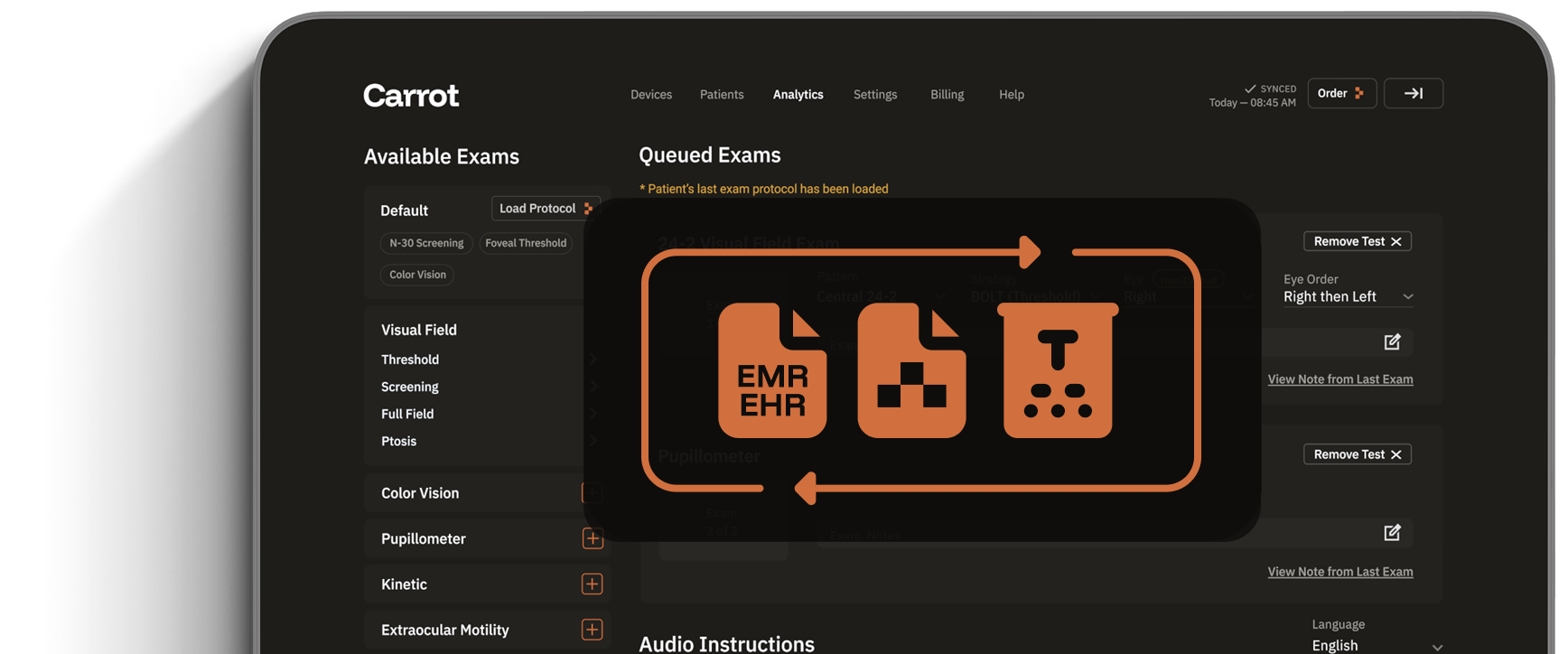
Task: Toggle the Color Vision chip under Default
Action: point(417,275)
